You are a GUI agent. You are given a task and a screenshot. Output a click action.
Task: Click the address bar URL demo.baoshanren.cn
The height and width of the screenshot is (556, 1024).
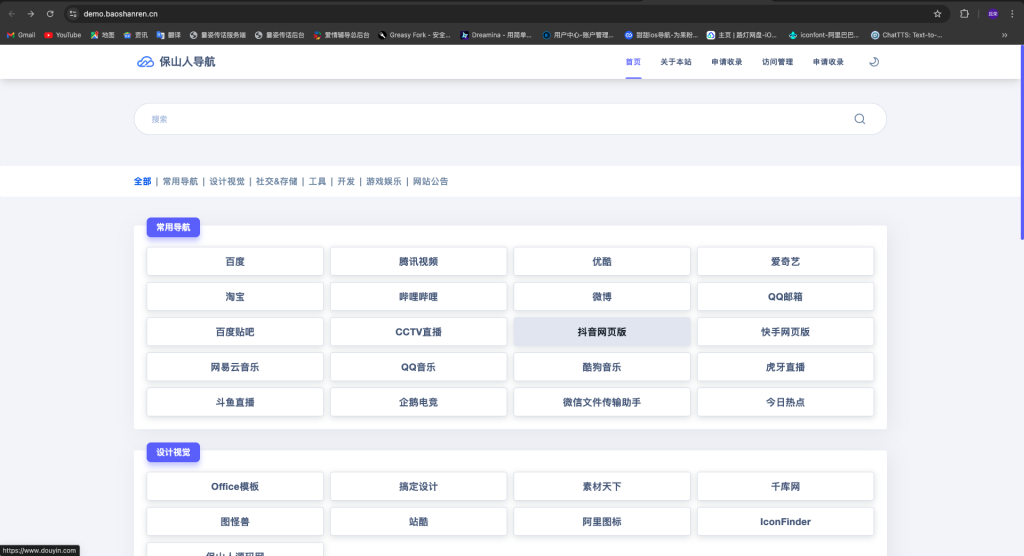point(120,14)
